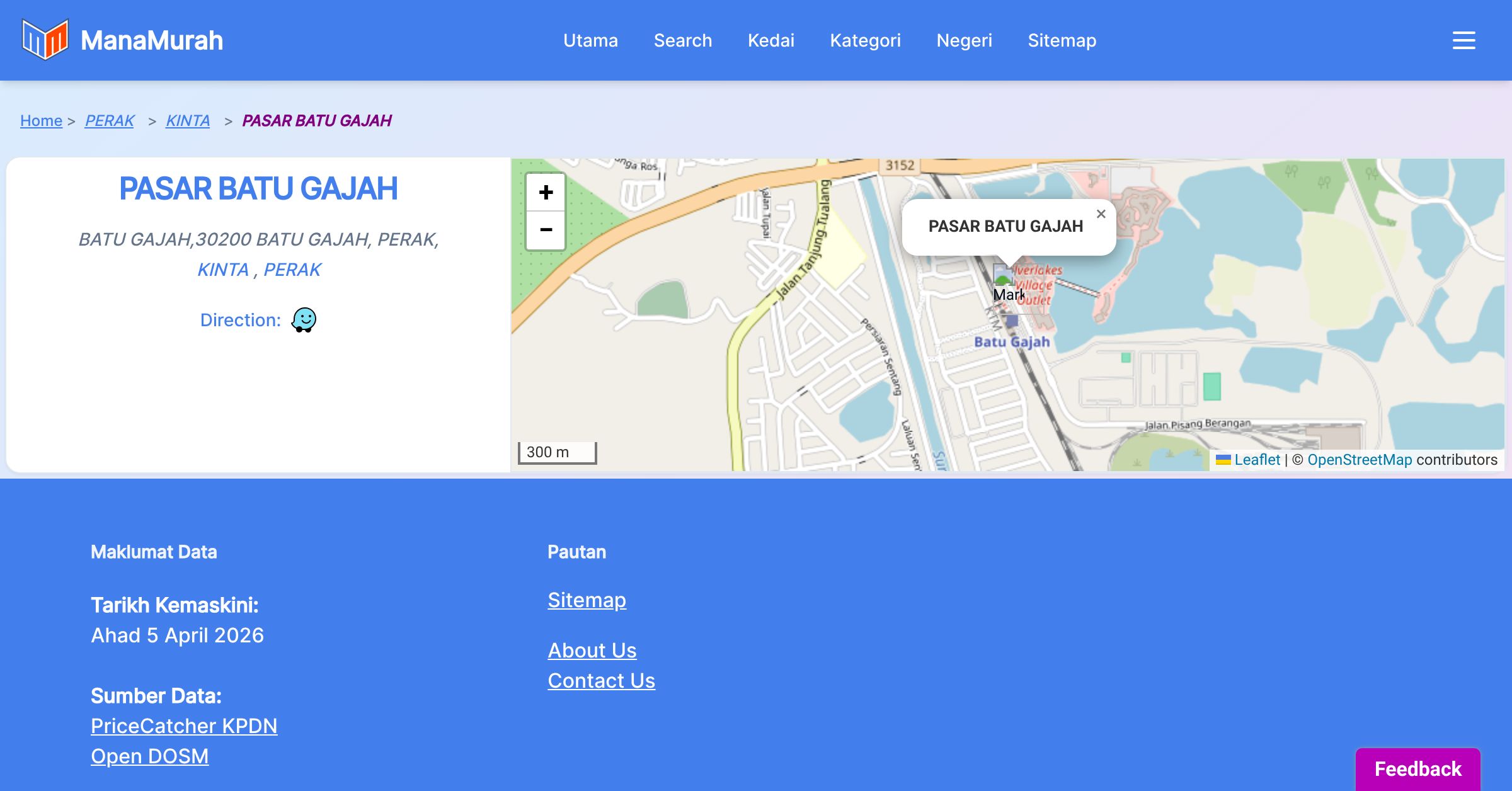
Task: Open the Negeri nav item
Action: tap(964, 40)
